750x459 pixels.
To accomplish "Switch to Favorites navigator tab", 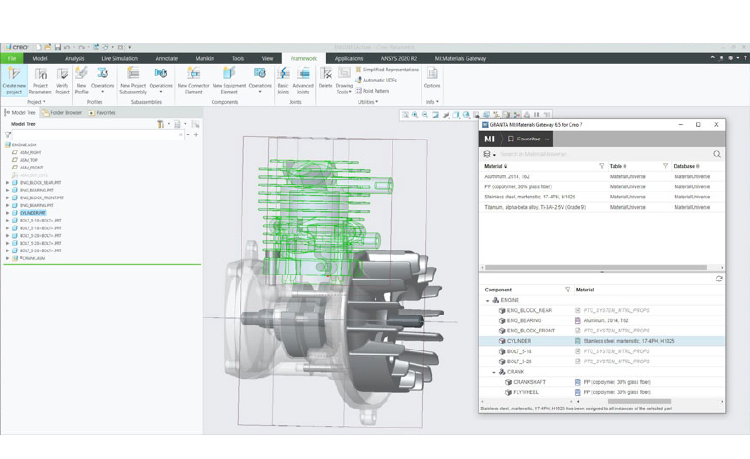I will 102,113.
